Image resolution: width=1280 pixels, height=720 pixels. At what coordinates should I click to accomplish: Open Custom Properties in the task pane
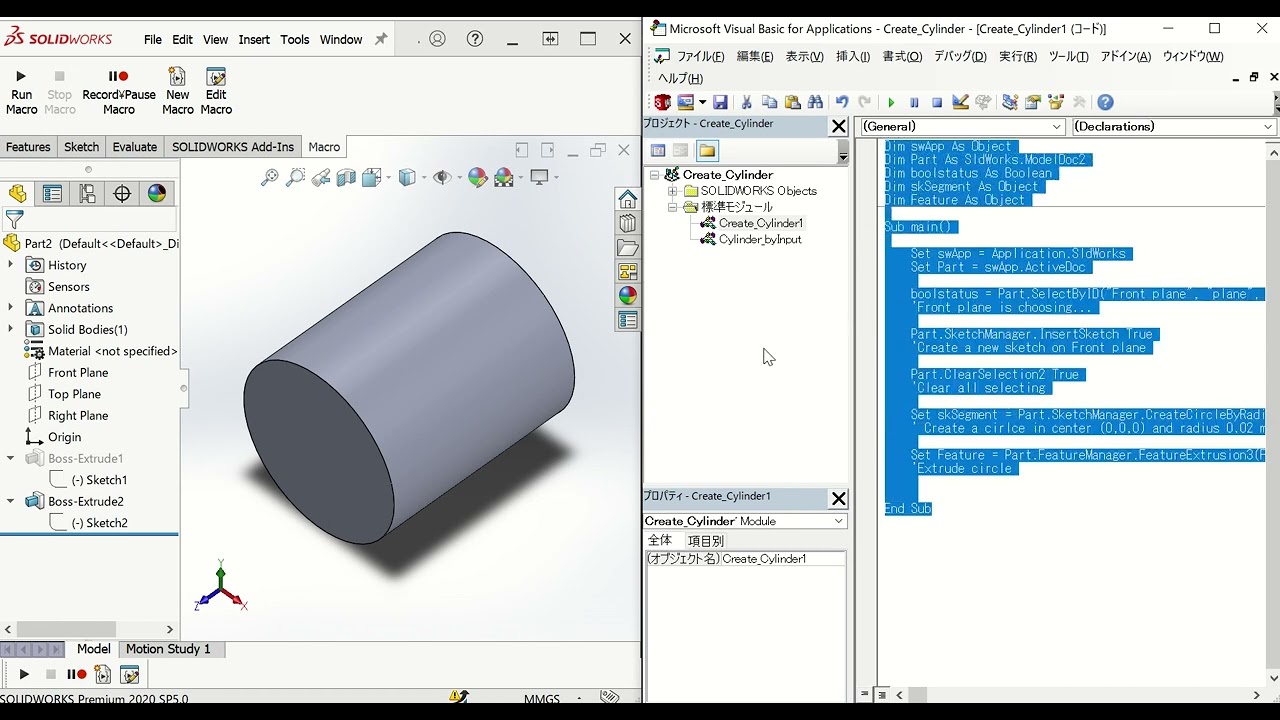click(x=627, y=320)
